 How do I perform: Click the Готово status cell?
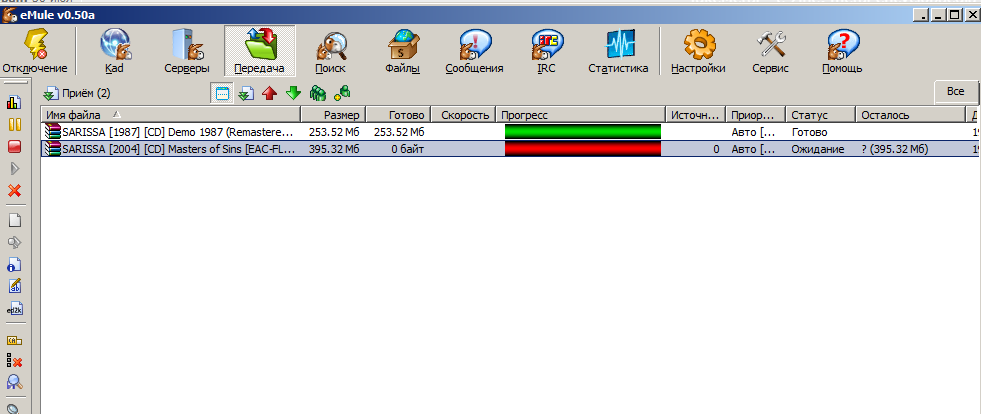[809, 132]
